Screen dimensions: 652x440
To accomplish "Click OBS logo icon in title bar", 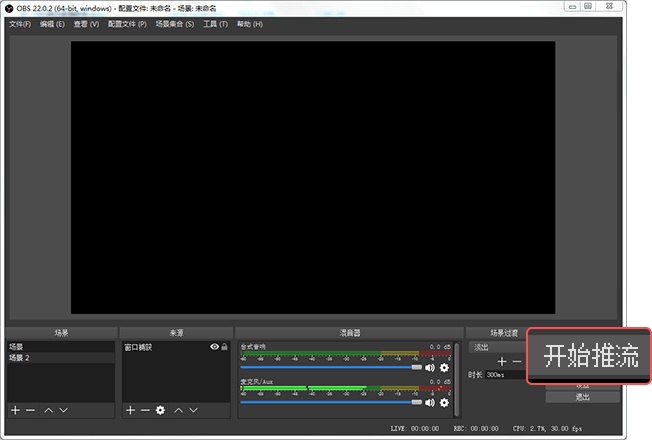I will 9,8.
